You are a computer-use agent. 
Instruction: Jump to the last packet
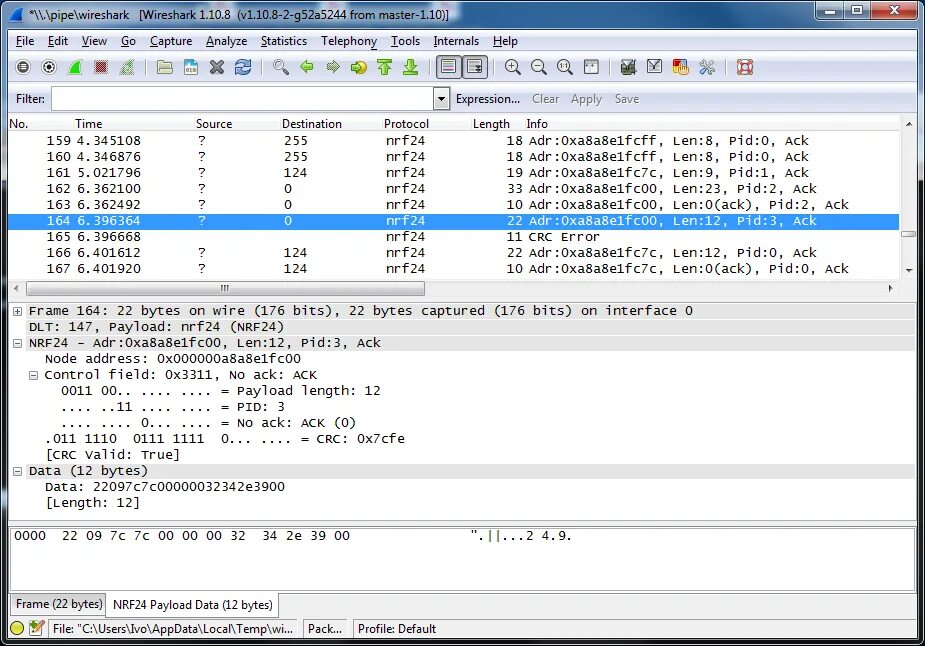pyautogui.click(x=411, y=67)
